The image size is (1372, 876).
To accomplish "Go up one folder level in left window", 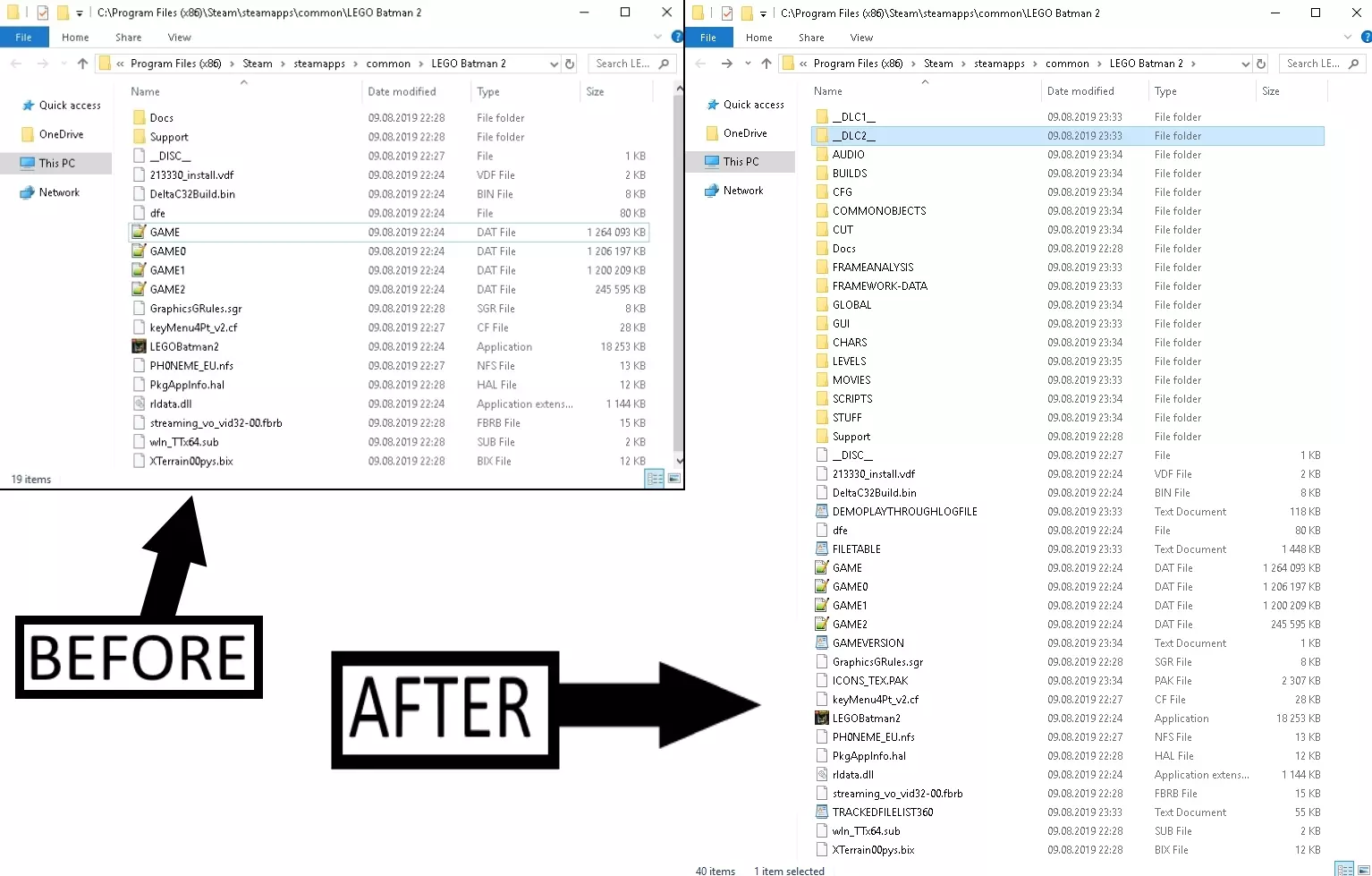I will click(x=82, y=64).
